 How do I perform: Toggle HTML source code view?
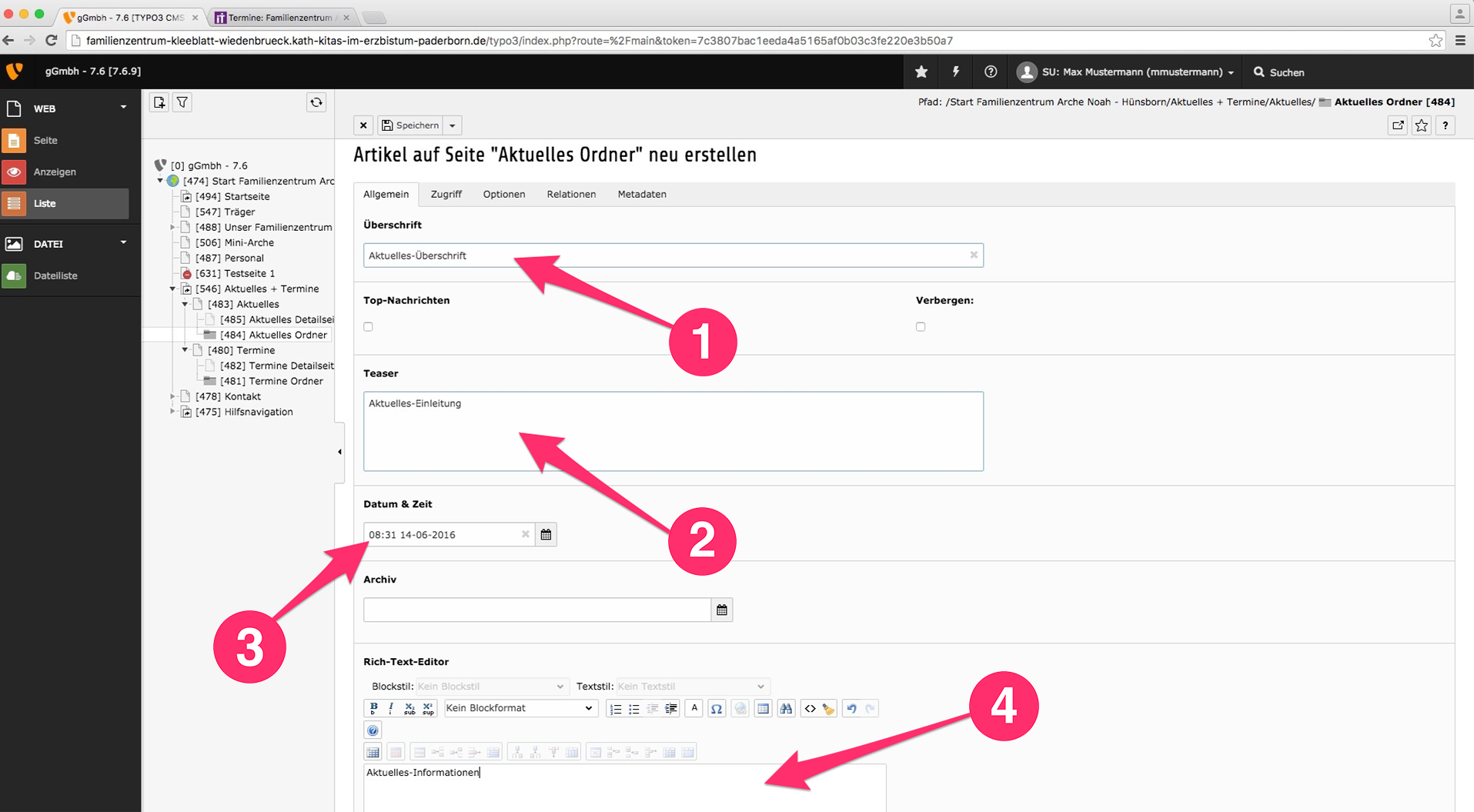810,709
